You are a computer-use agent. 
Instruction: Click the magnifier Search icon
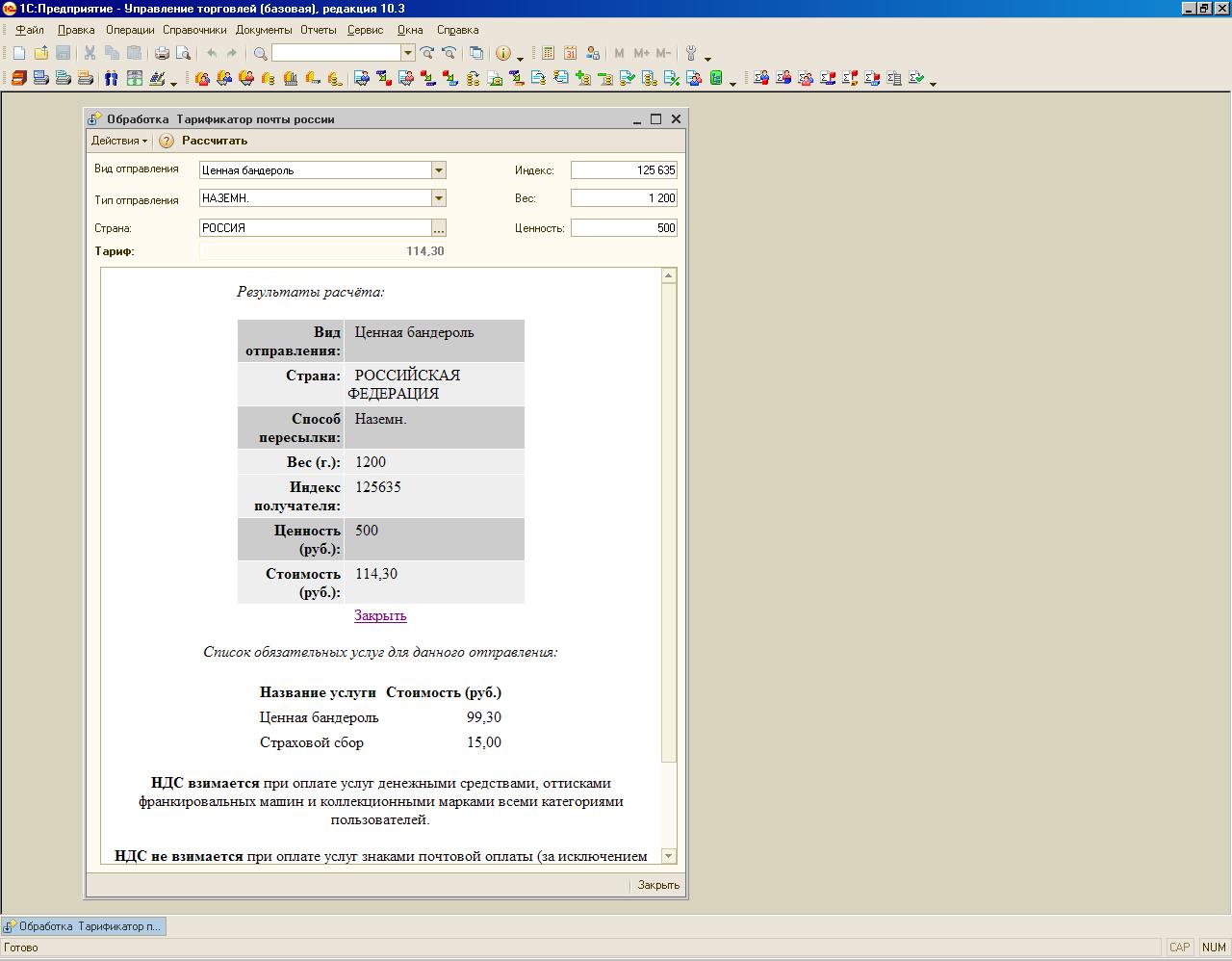click(260, 54)
